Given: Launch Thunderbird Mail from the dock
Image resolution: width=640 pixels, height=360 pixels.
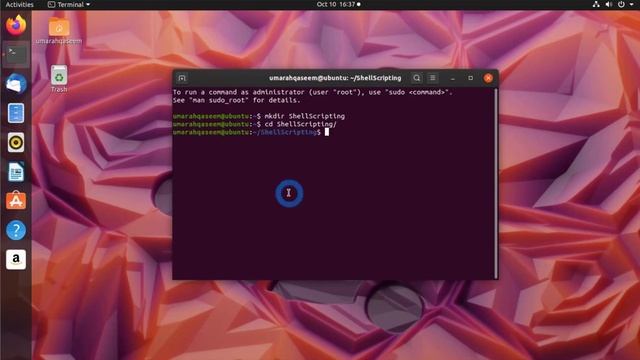Looking at the screenshot, I should pos(16,83).
